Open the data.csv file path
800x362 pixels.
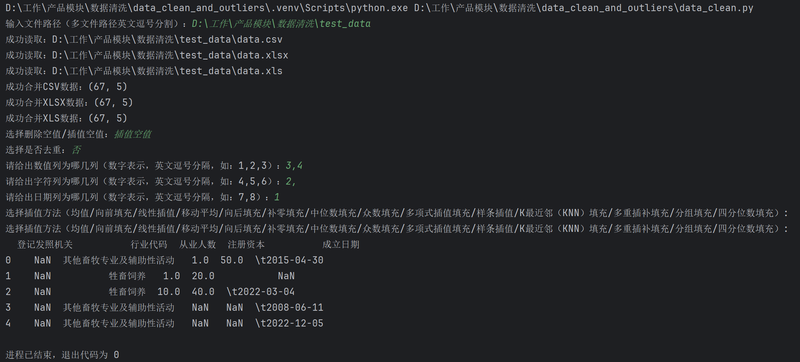click(167, 40)
